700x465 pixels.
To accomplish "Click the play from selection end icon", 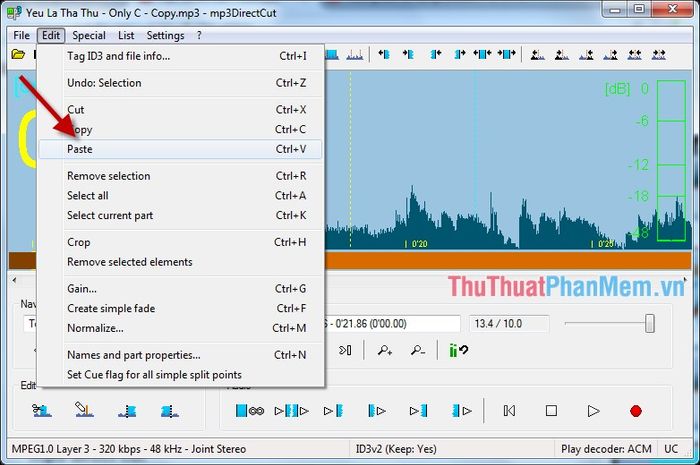I will pos(461,411).
